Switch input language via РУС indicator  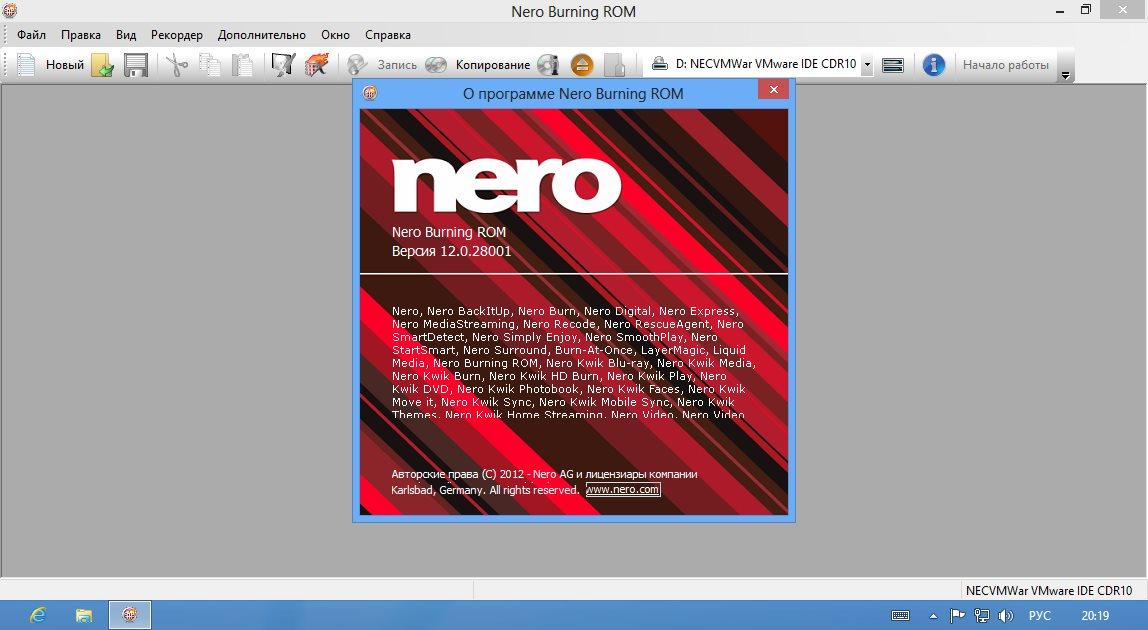pyautogui.click(x=1040, y=616)
